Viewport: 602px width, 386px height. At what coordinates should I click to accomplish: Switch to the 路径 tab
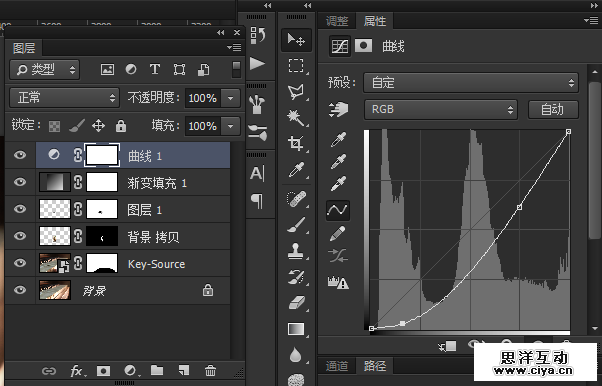(x=375, y=366)
